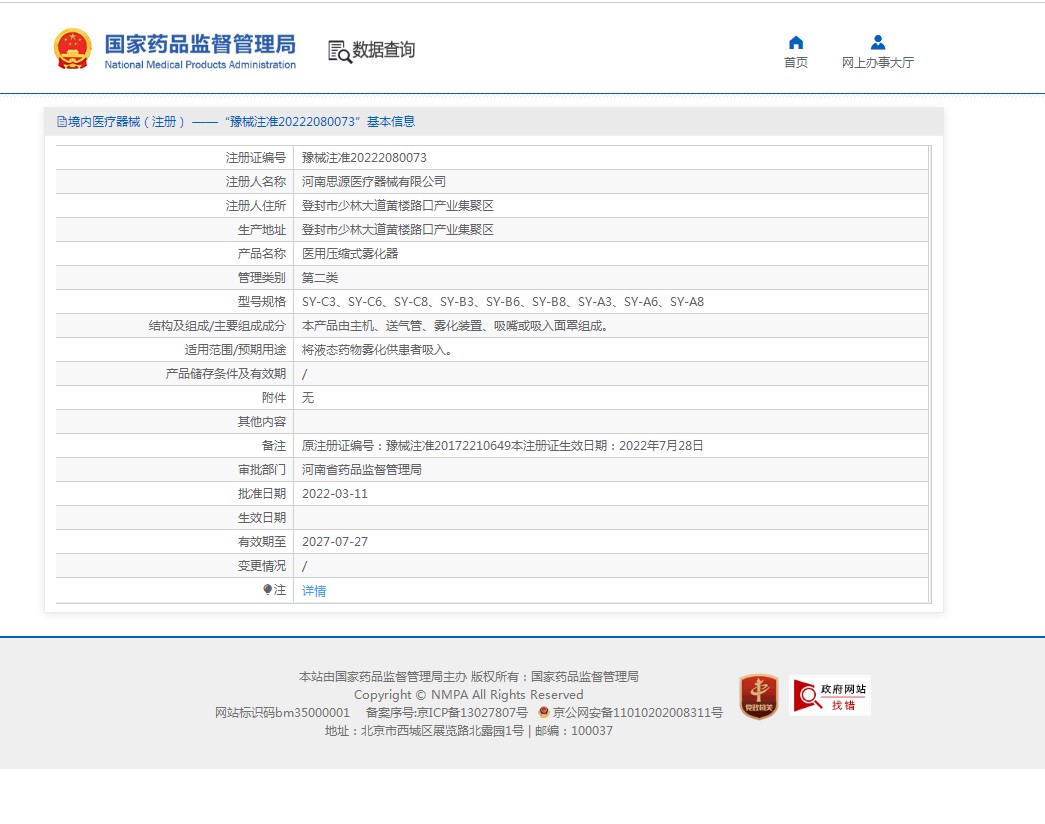Click the 产品名称 label
The height and width of the screenshot is (824, 1045).
click(262, 254)
